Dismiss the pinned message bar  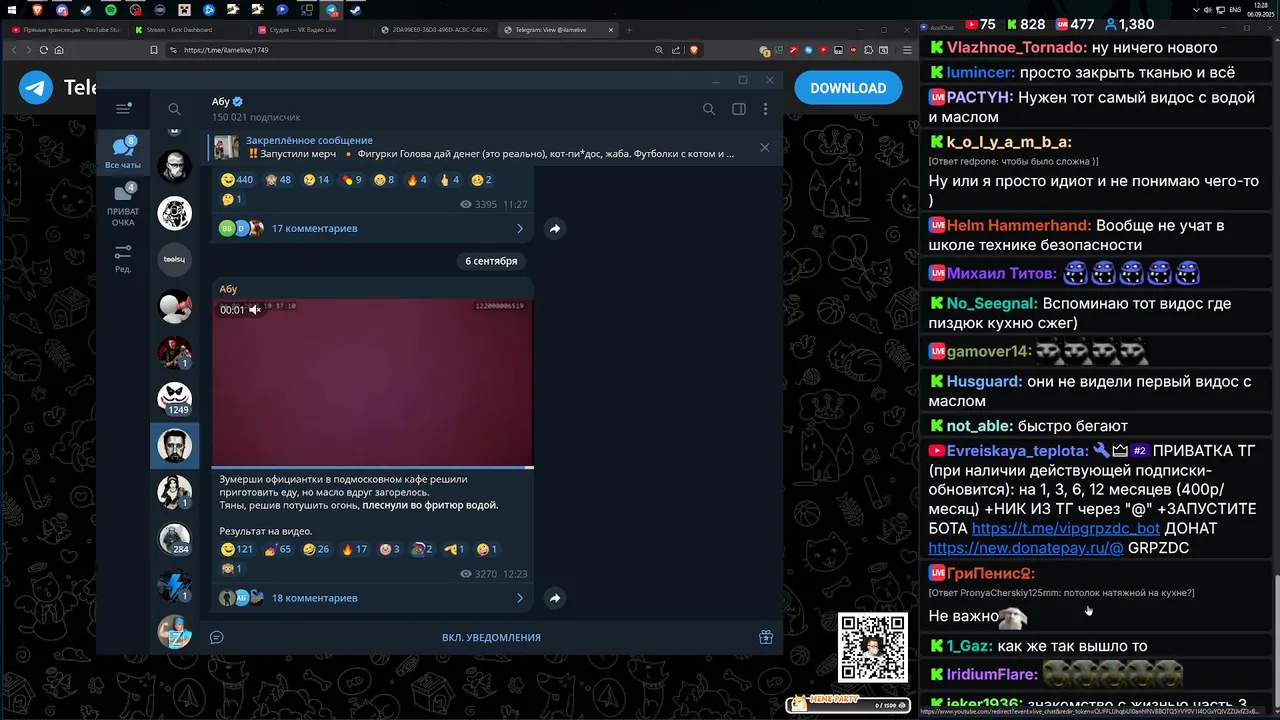(x=765, y=147)
